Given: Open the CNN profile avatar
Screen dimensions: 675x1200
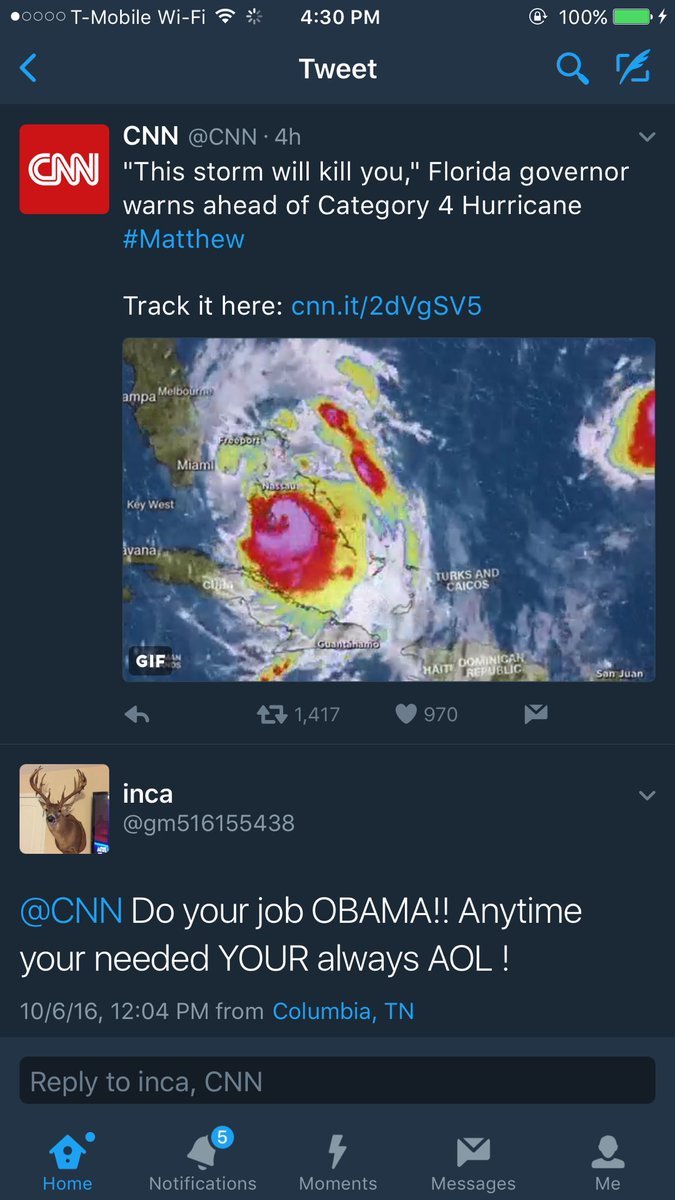Looking at the screenshot, I should 64,169.
